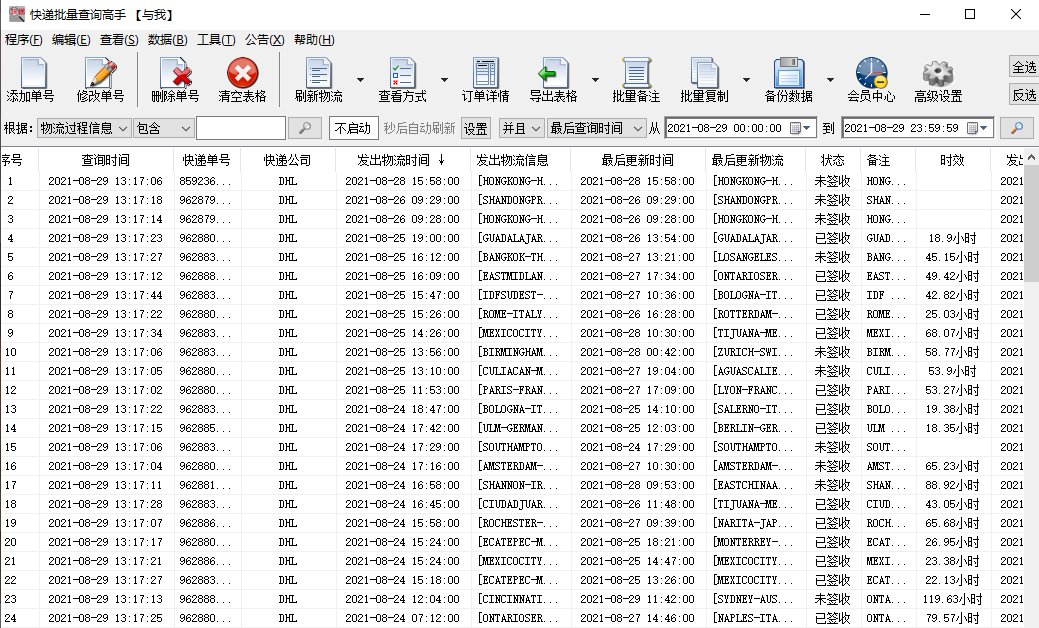
Task: Open 批量备注 batch remarks tool
Action: coord(636,80)
